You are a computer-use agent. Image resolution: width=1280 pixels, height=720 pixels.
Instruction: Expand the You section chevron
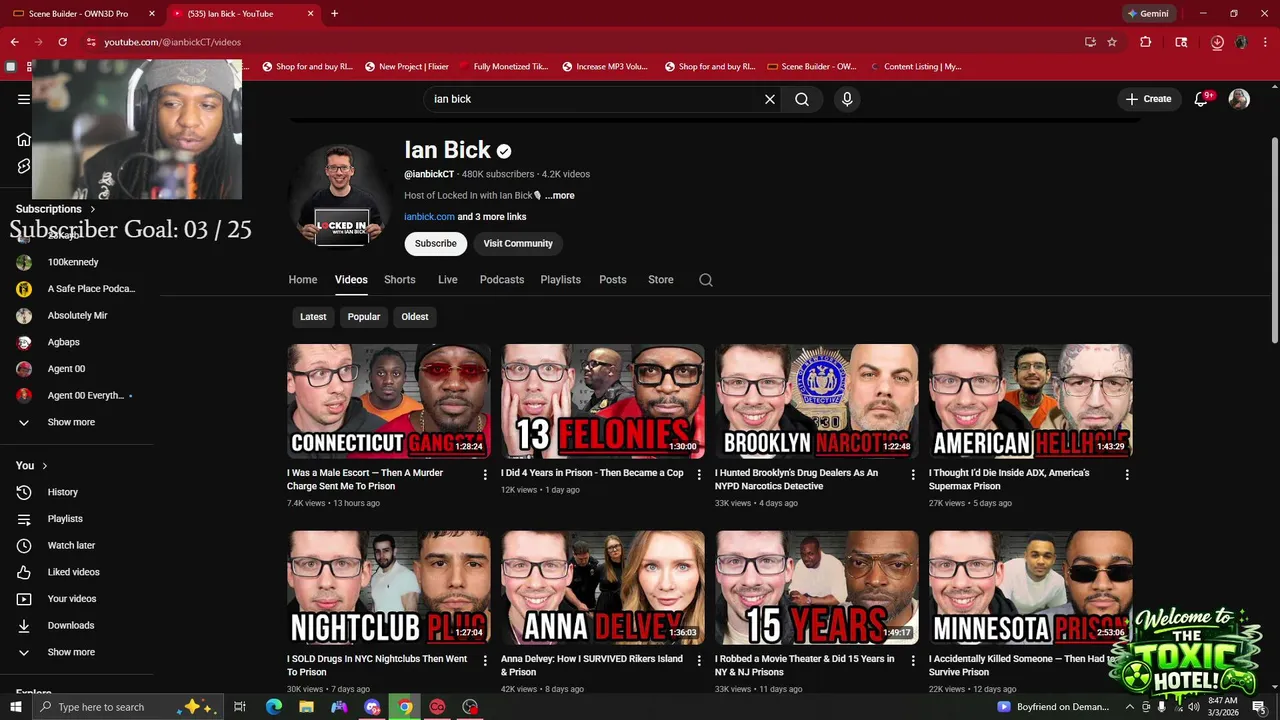click(45, 466)
